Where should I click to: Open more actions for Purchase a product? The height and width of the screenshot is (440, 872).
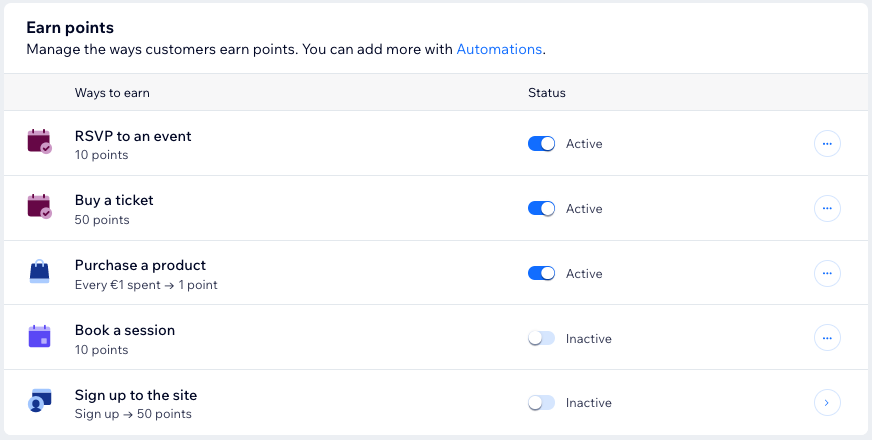[827, 273]
